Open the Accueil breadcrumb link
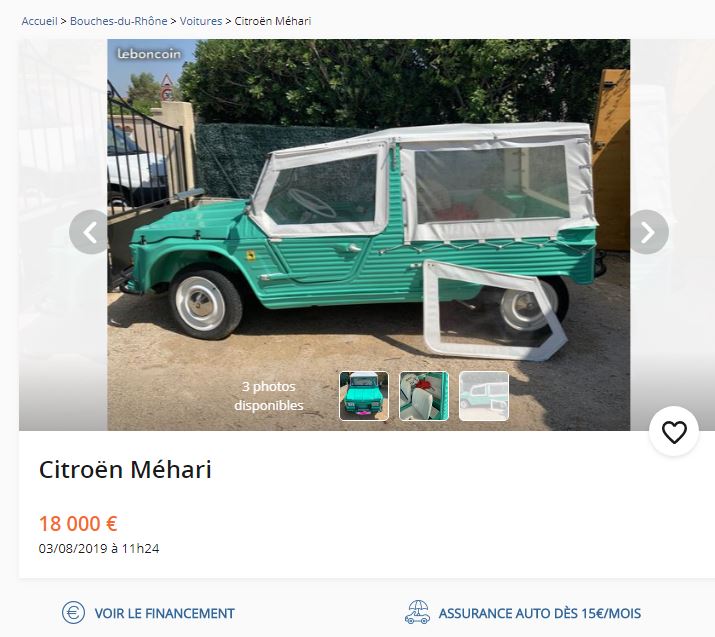Screen dimensions: 715x637 click(40, 21)
